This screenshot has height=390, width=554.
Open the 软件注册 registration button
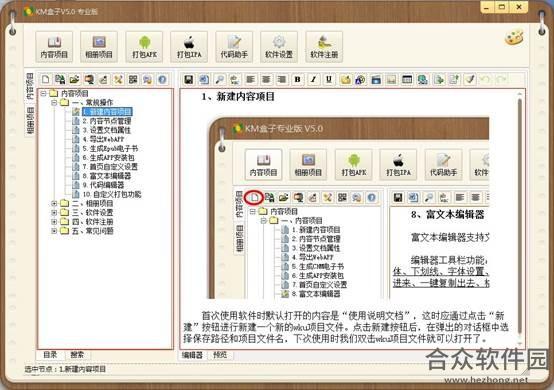pos(324,47)
